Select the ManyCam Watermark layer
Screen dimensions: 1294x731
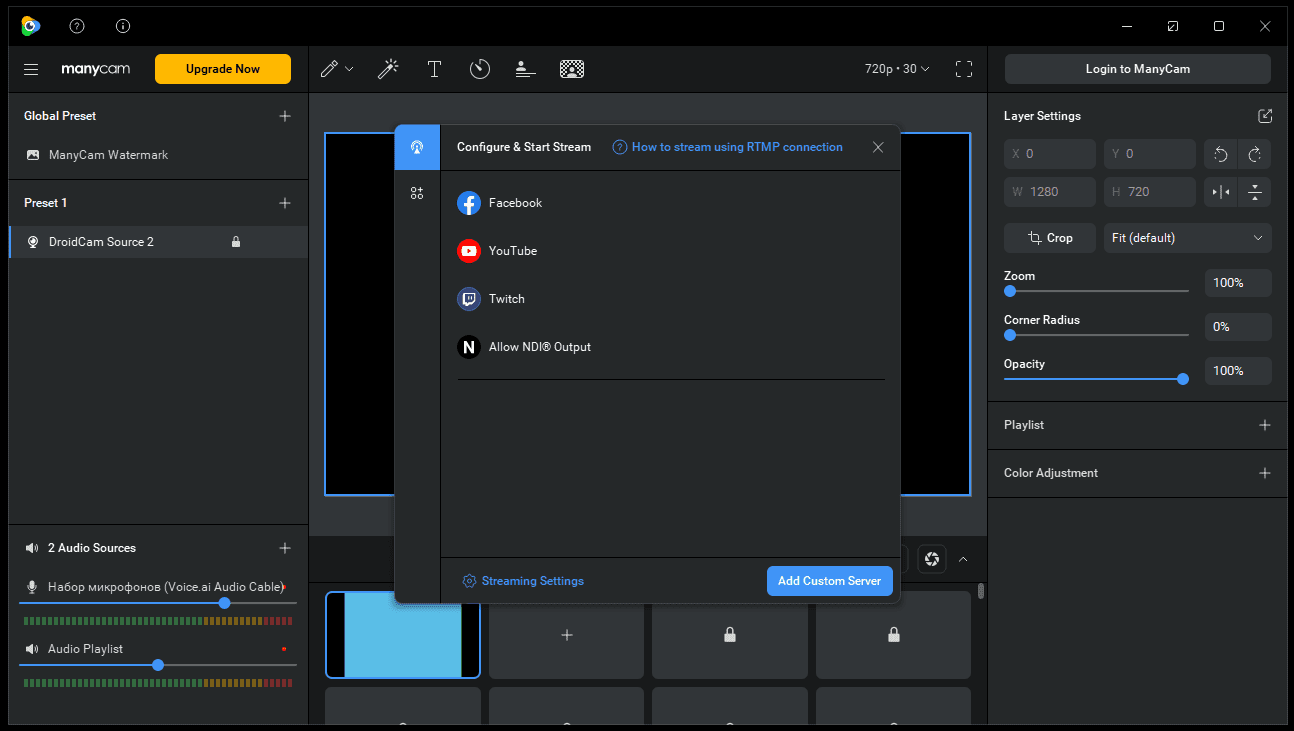(158, 155)
